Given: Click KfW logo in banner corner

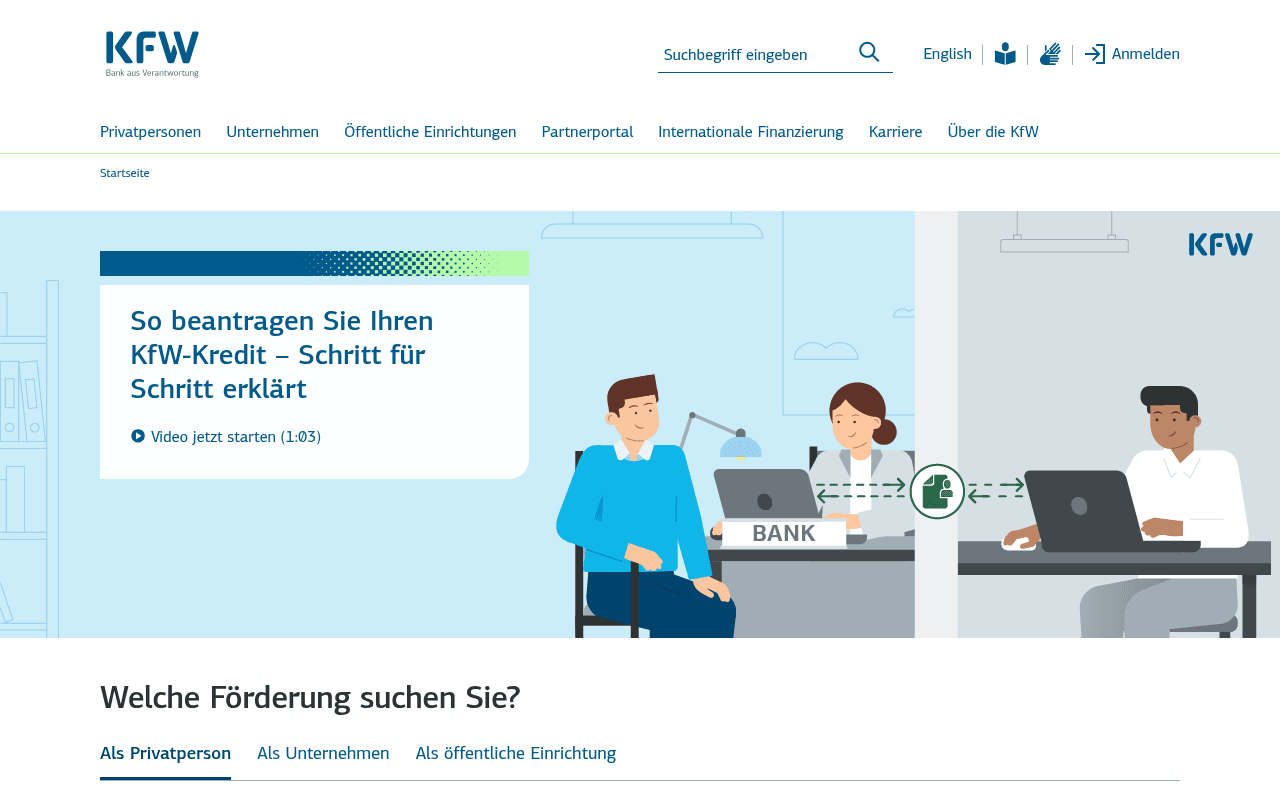Looking at the screenshot, I should tap(1220, 244).
